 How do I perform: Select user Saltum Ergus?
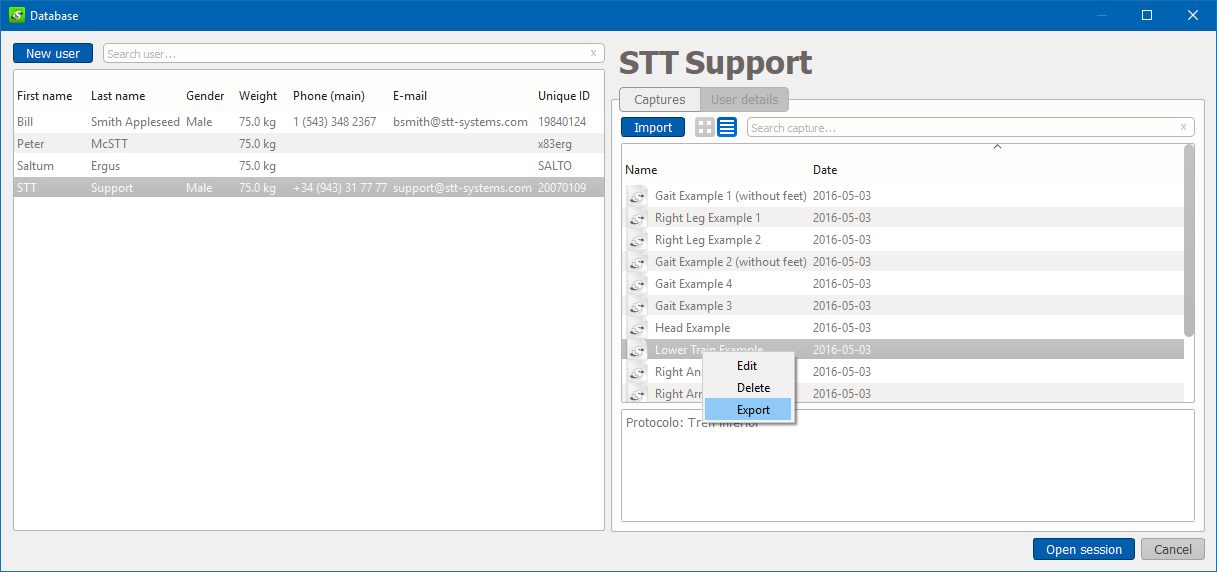(x=309, y=166)
